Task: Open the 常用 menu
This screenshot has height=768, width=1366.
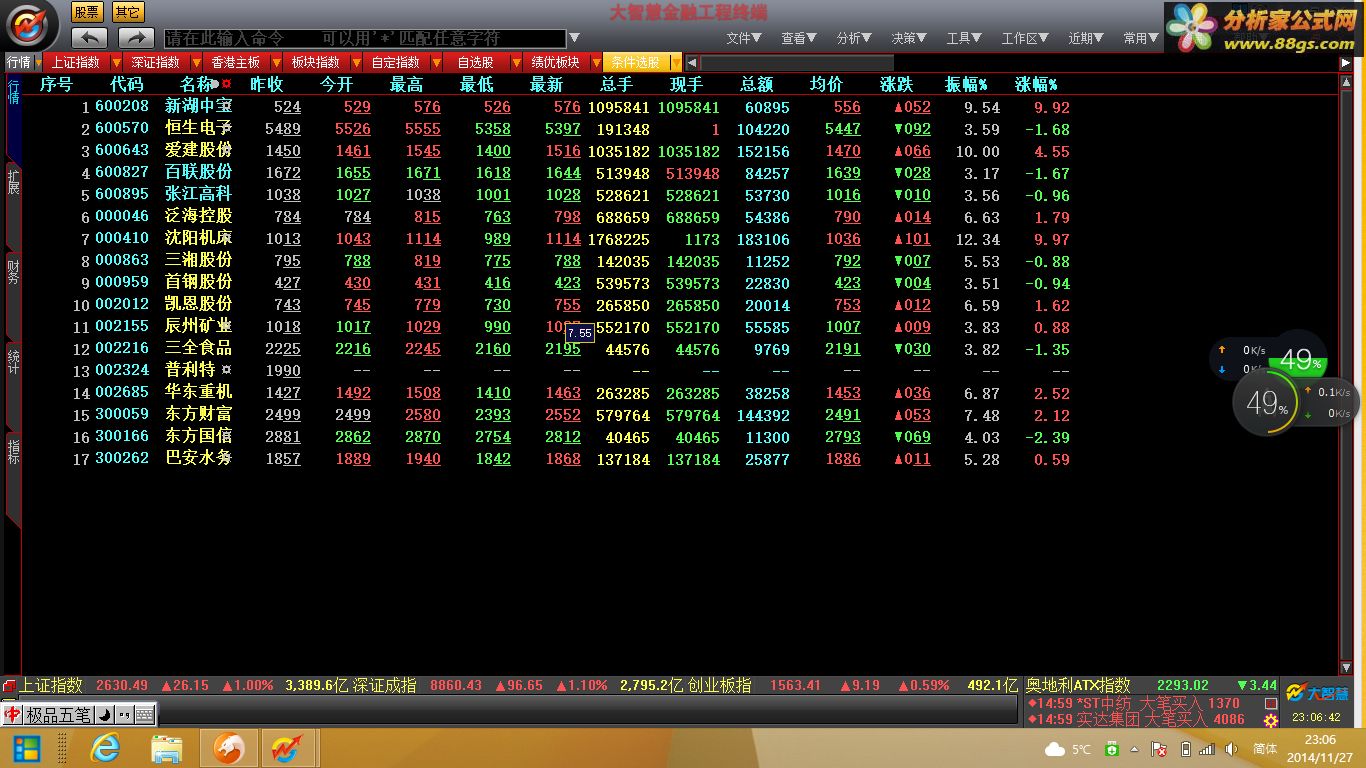Action: tap(1140, 38)
